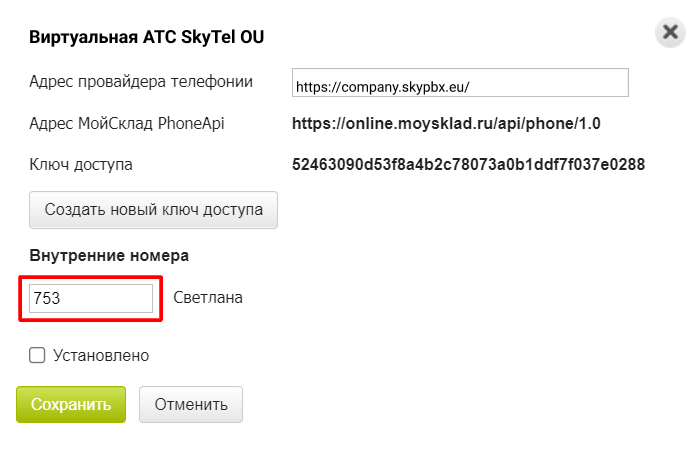Viewport: 695px width, 456px height.
Task: Close the Виртуальная АТС SkyTel OU dialog
Action: [x=670, y=32]
